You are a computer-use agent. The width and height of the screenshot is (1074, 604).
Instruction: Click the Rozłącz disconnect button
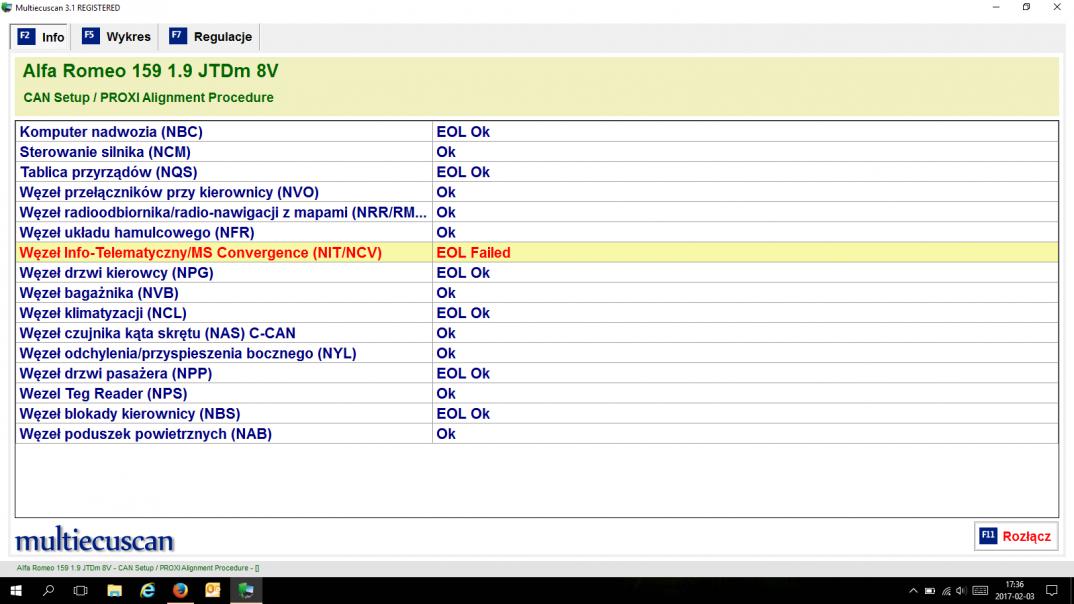1016,536
